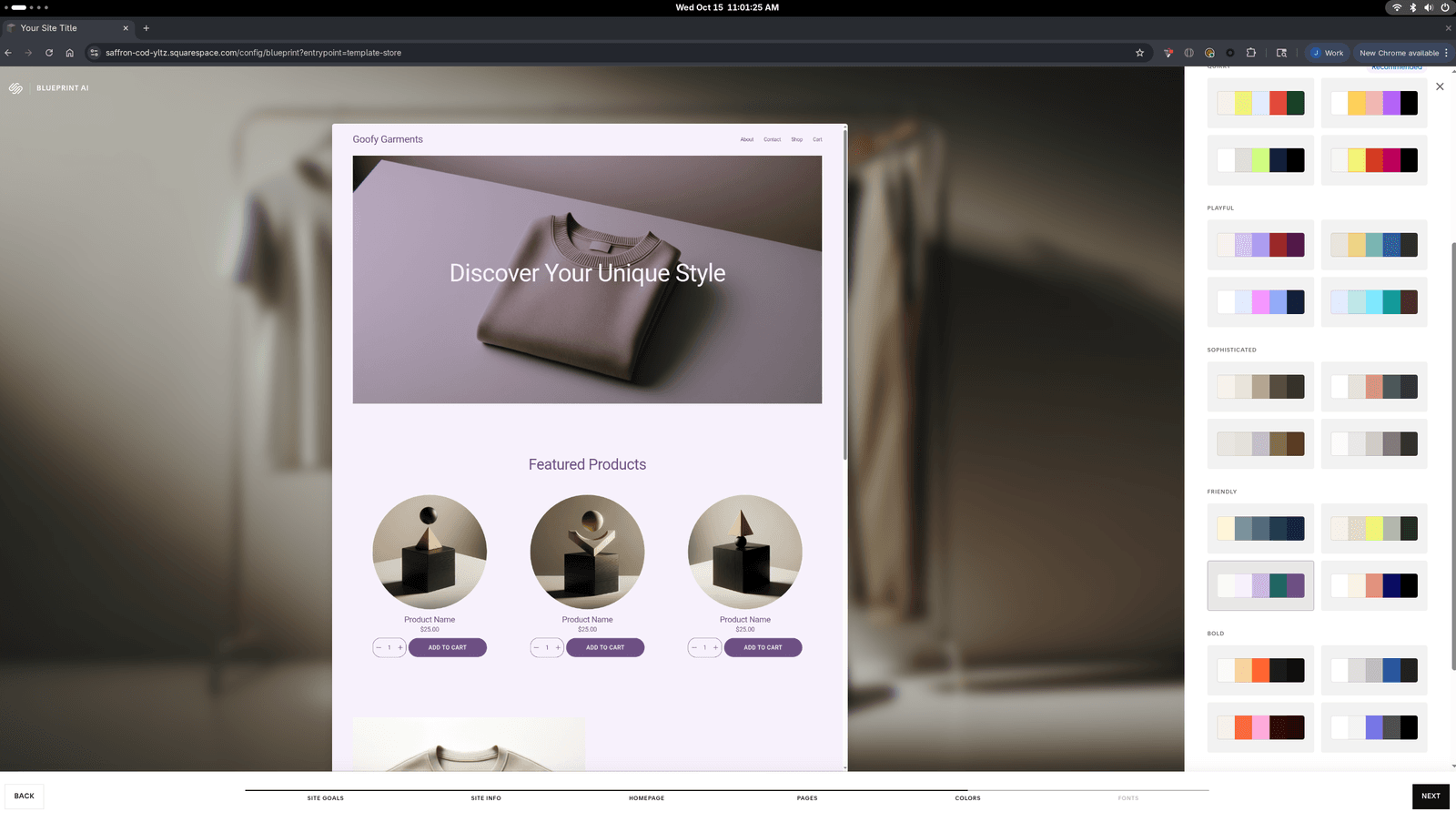1456x822 pixels.
Task: Go to the Site Goals step
Action: coord(325,798)
